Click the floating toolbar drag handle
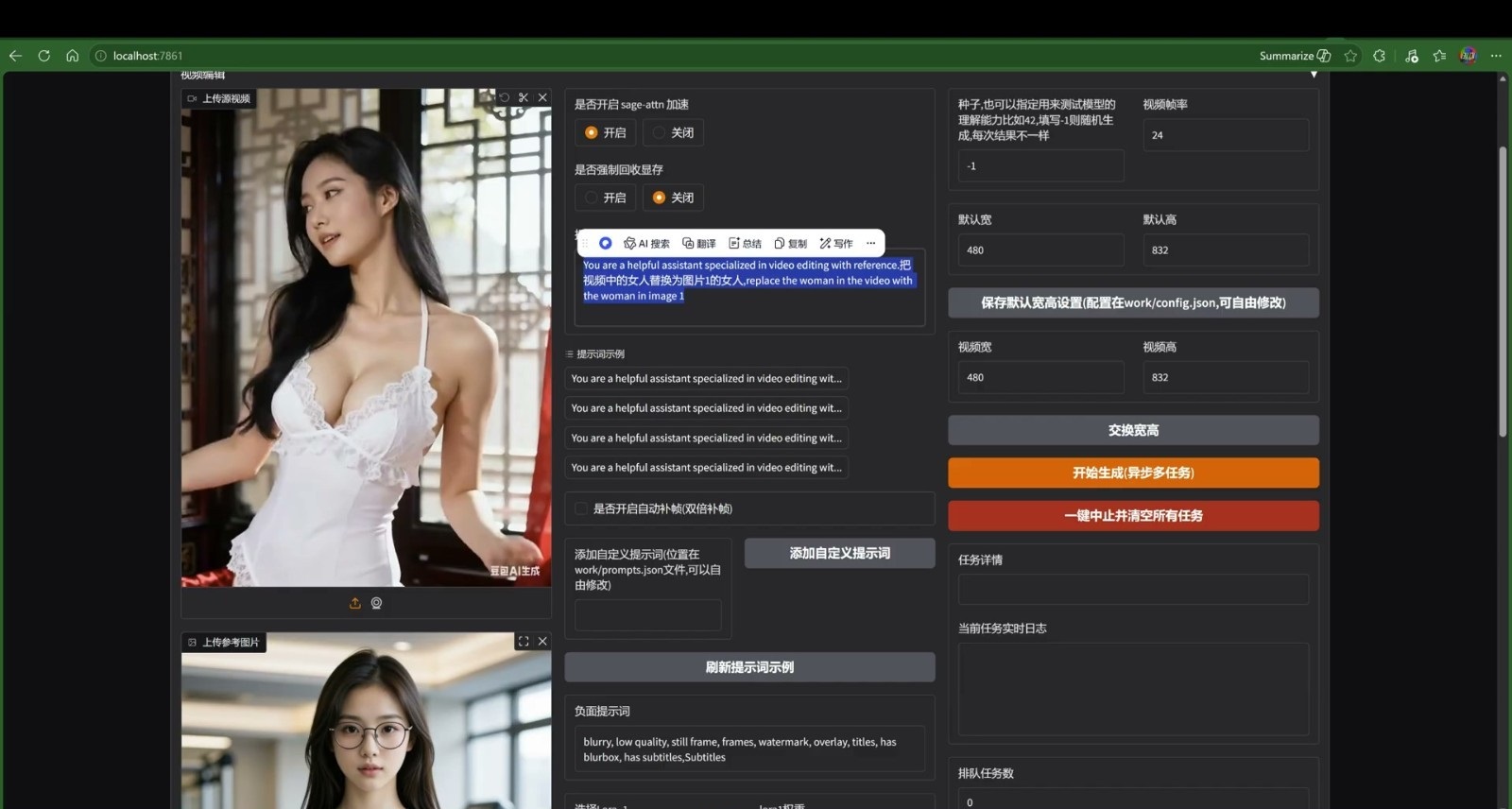Viewport: 1512px width, 809px height. pyautogui.click(x=585, y=243)
